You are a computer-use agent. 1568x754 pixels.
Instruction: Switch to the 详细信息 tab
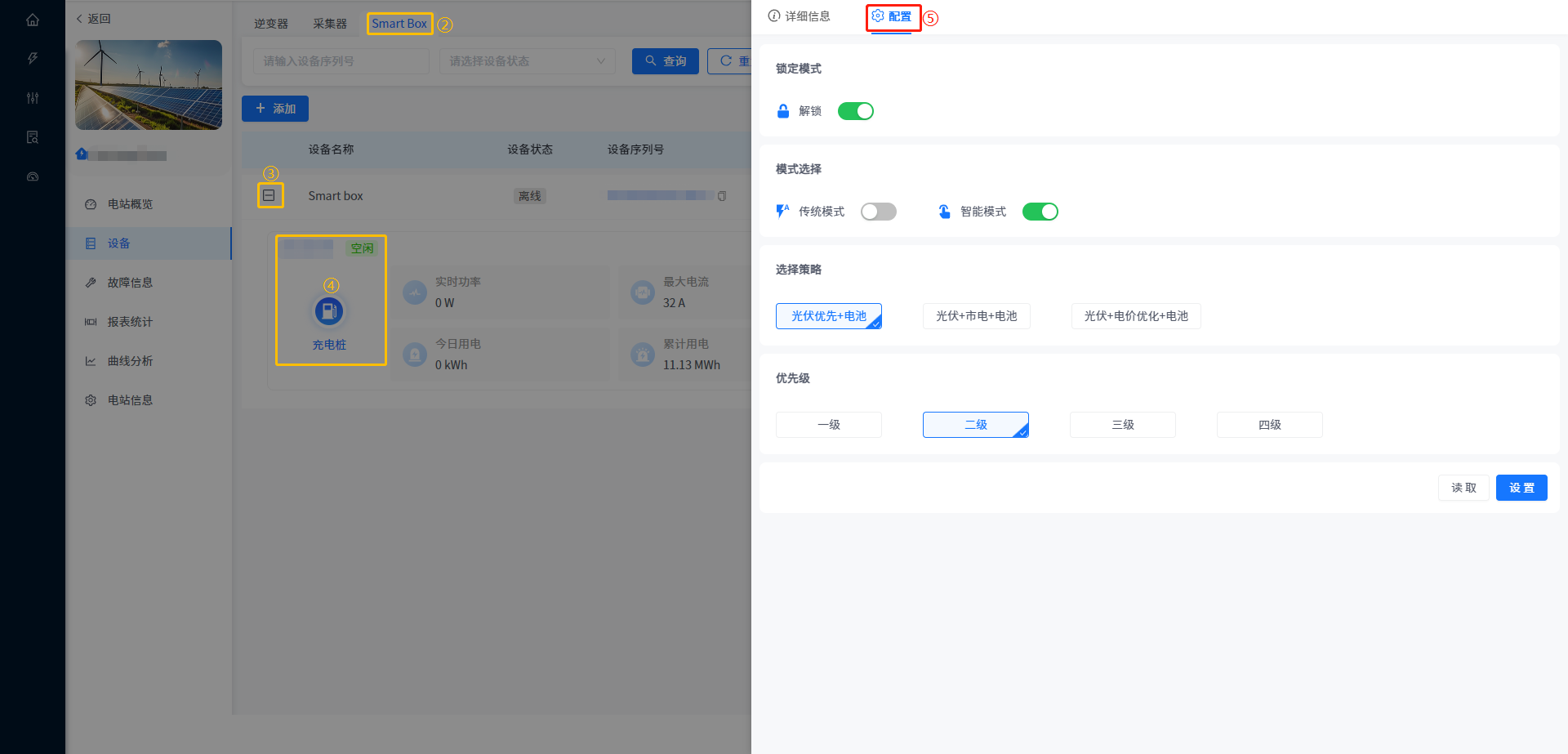799,16
